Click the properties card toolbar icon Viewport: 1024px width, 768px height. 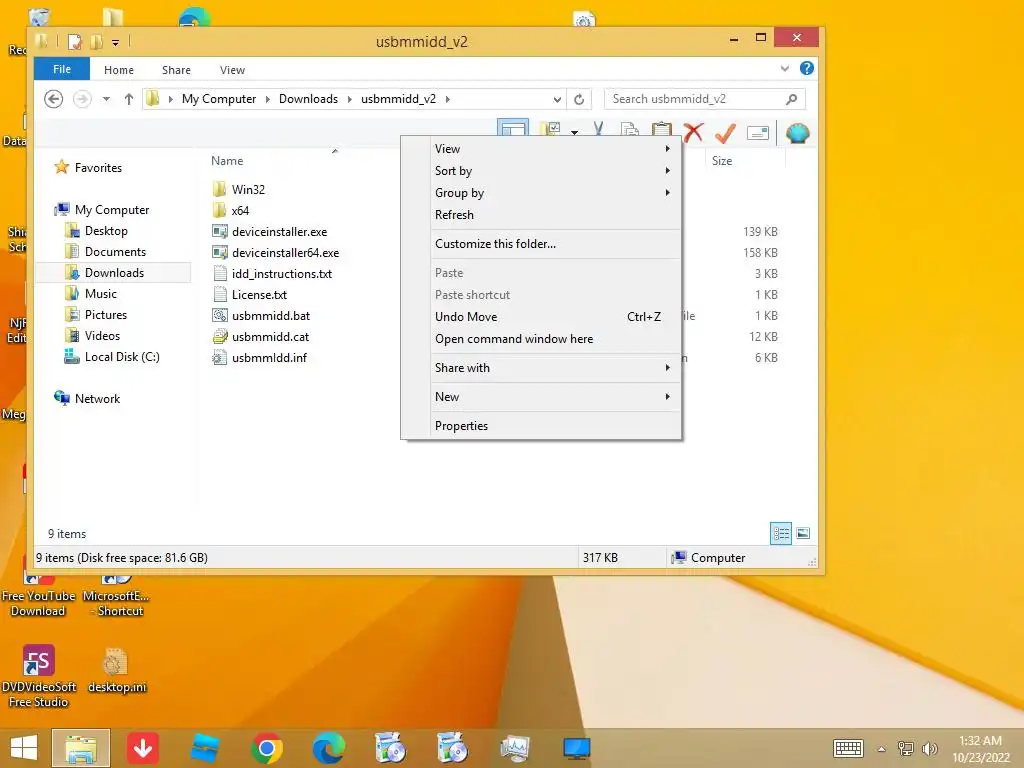click(758, 133)
